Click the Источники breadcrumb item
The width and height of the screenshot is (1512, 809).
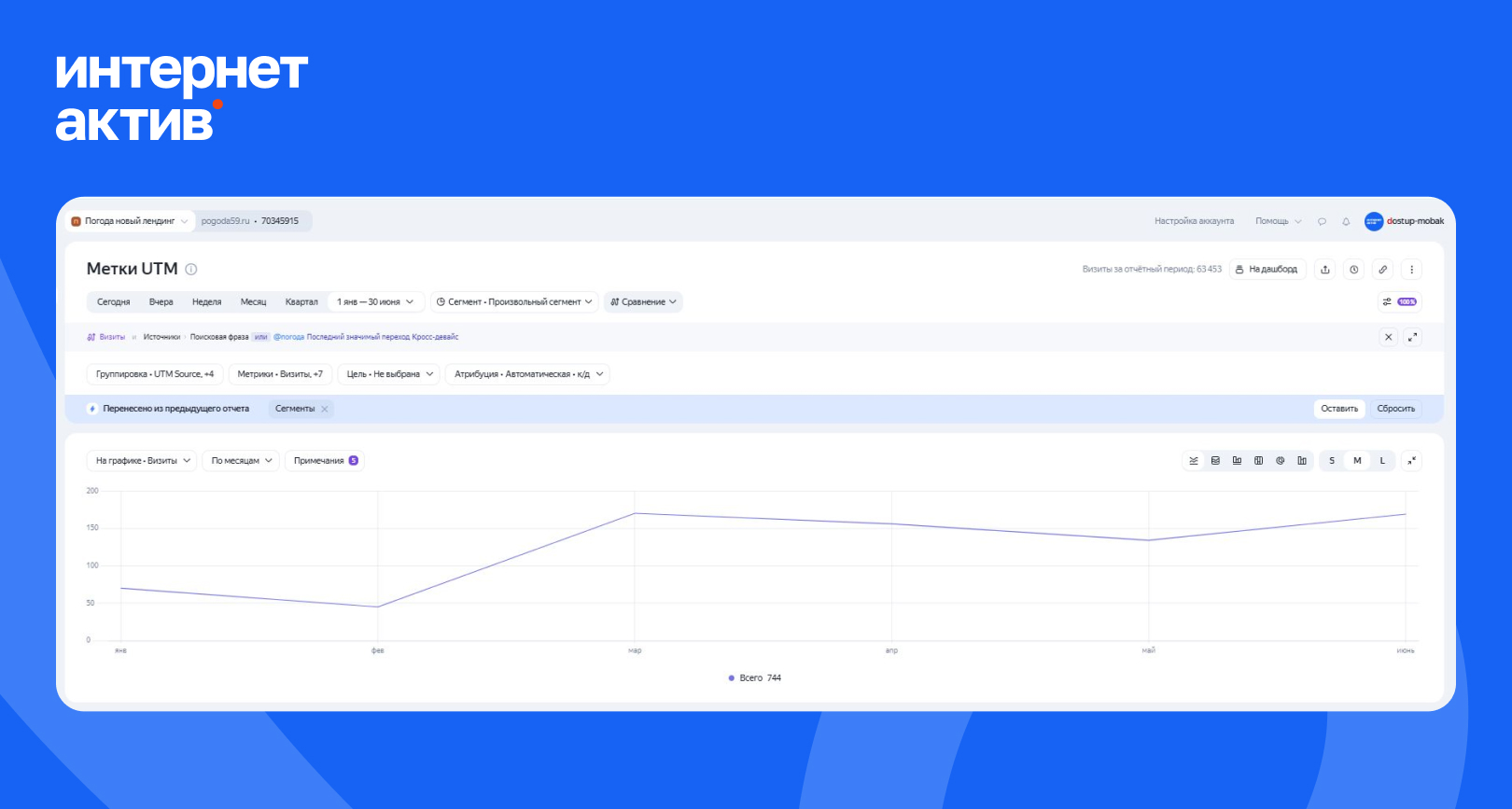tap(161, 337)
